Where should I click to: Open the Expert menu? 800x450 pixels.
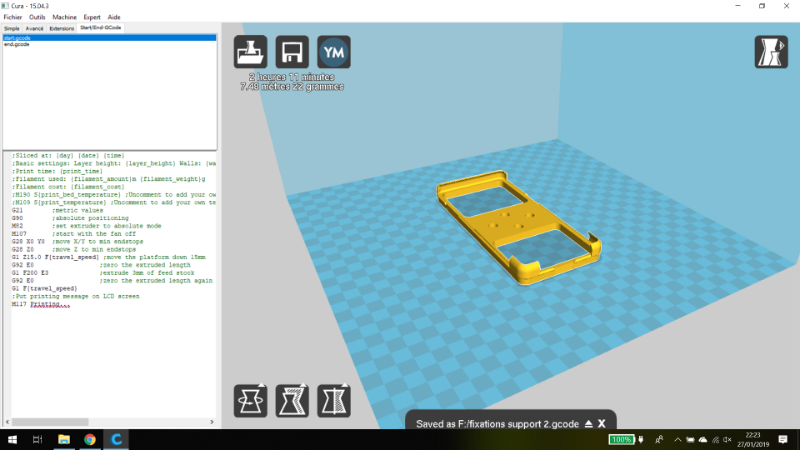[91, 17]
